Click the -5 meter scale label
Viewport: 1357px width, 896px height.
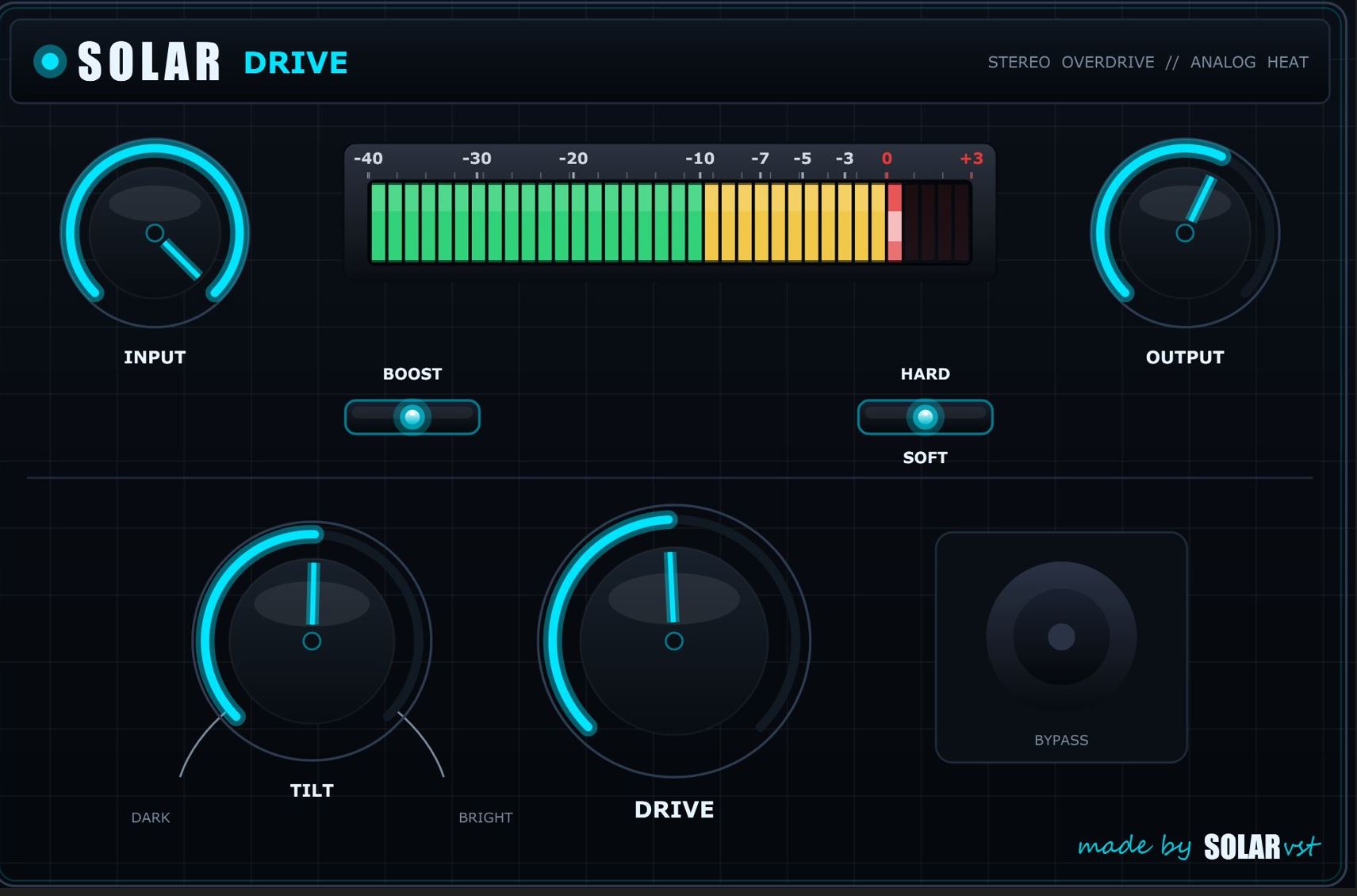tap(802, 158)
